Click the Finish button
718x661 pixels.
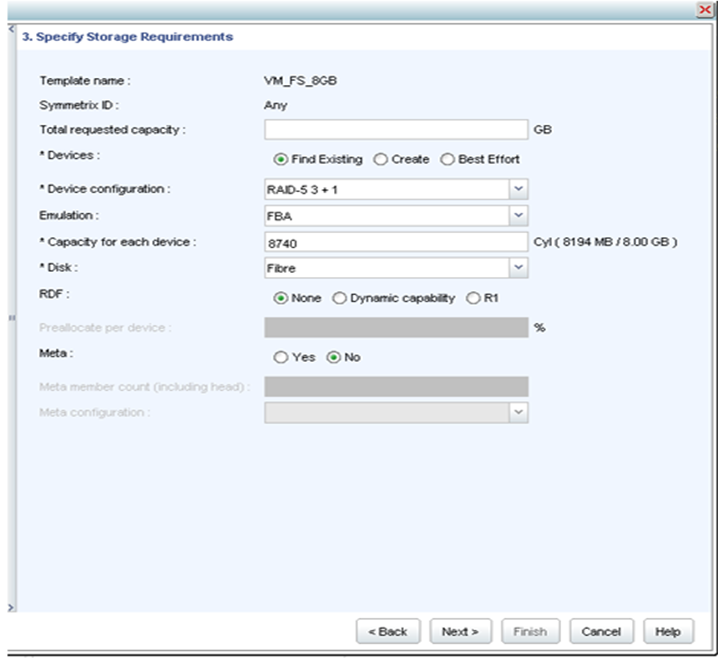click(530, 632)
